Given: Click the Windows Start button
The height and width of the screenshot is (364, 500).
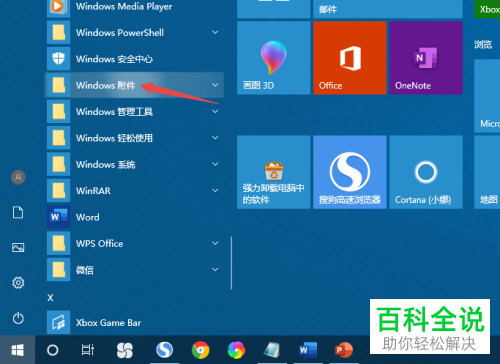Looking at the screenshot, I should (17, 350).
